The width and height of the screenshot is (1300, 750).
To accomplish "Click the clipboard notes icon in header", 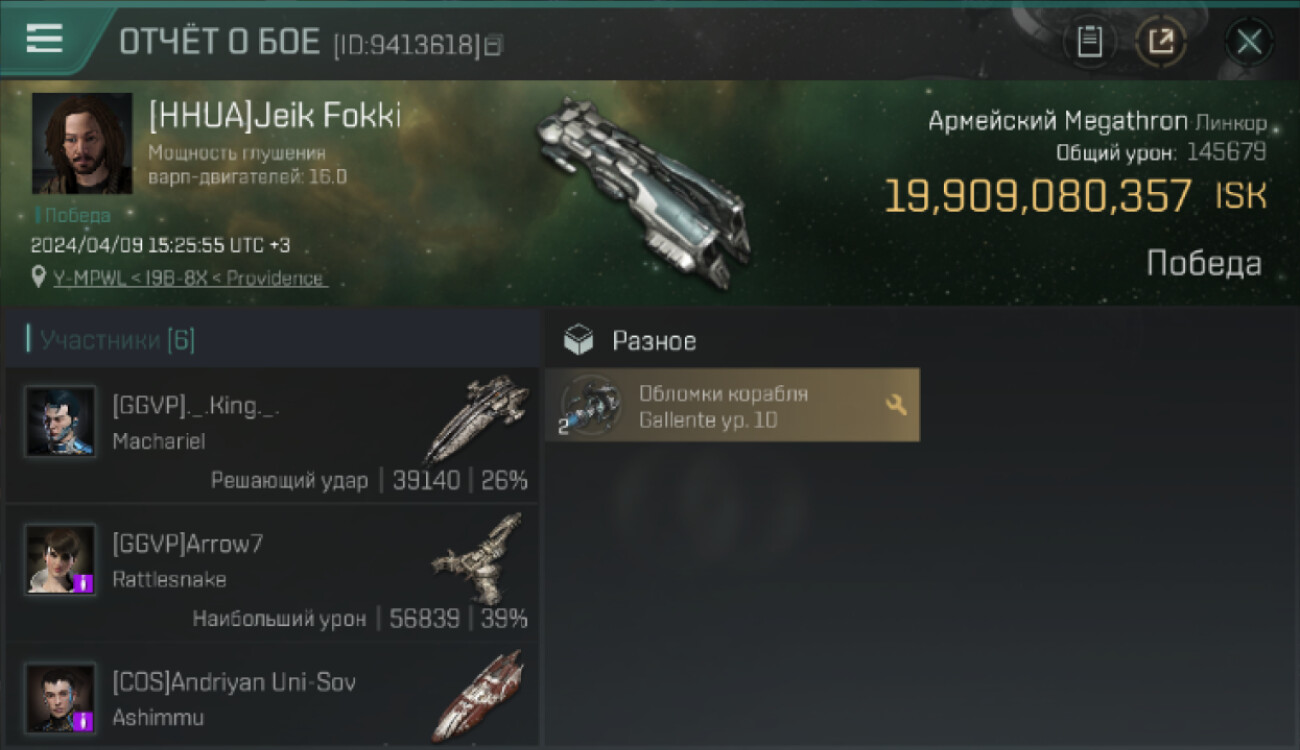I will (x=1089, y=42).
